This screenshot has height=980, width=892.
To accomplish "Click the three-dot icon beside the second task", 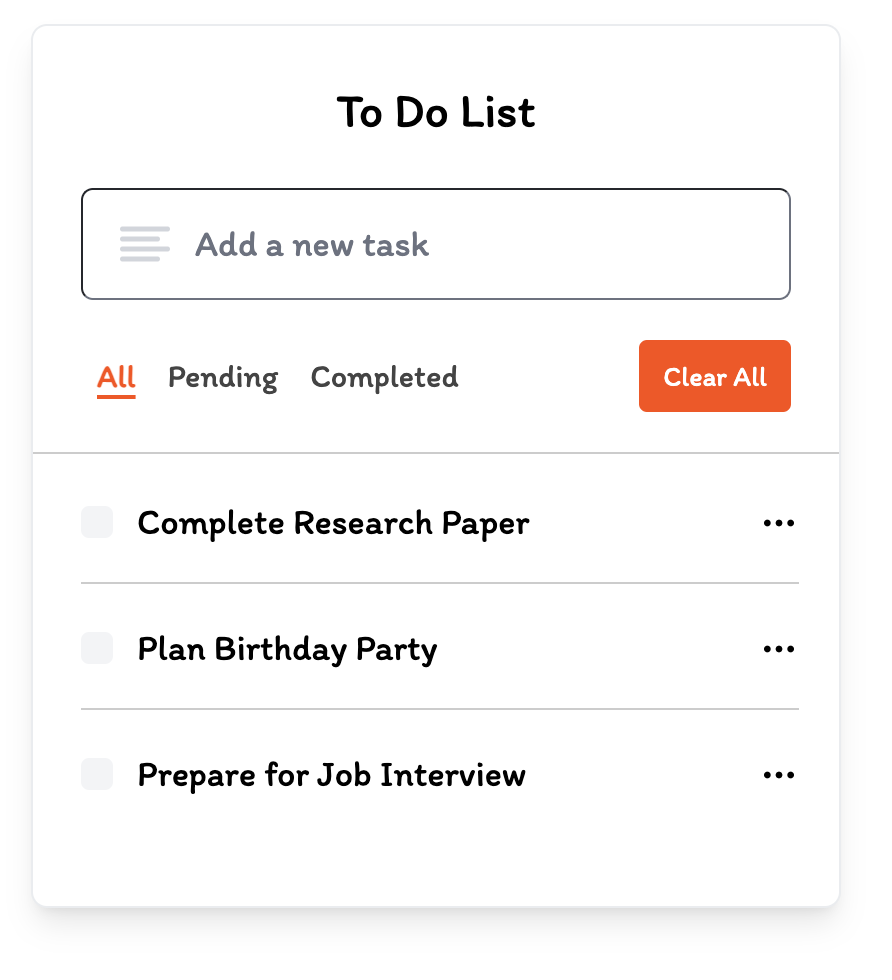I will pos(779,648).
